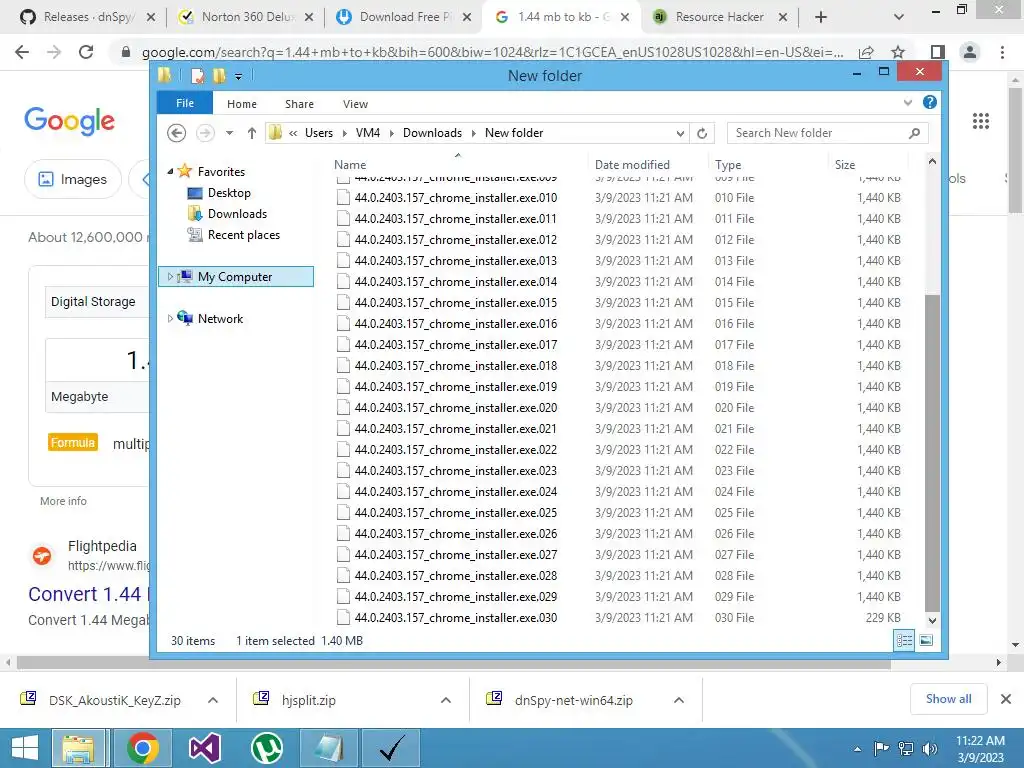This screenshot has width=1024, height=768.
Task: Open File Explorer from taskbar
Action: pyautogui.click(x=78, y=748)
